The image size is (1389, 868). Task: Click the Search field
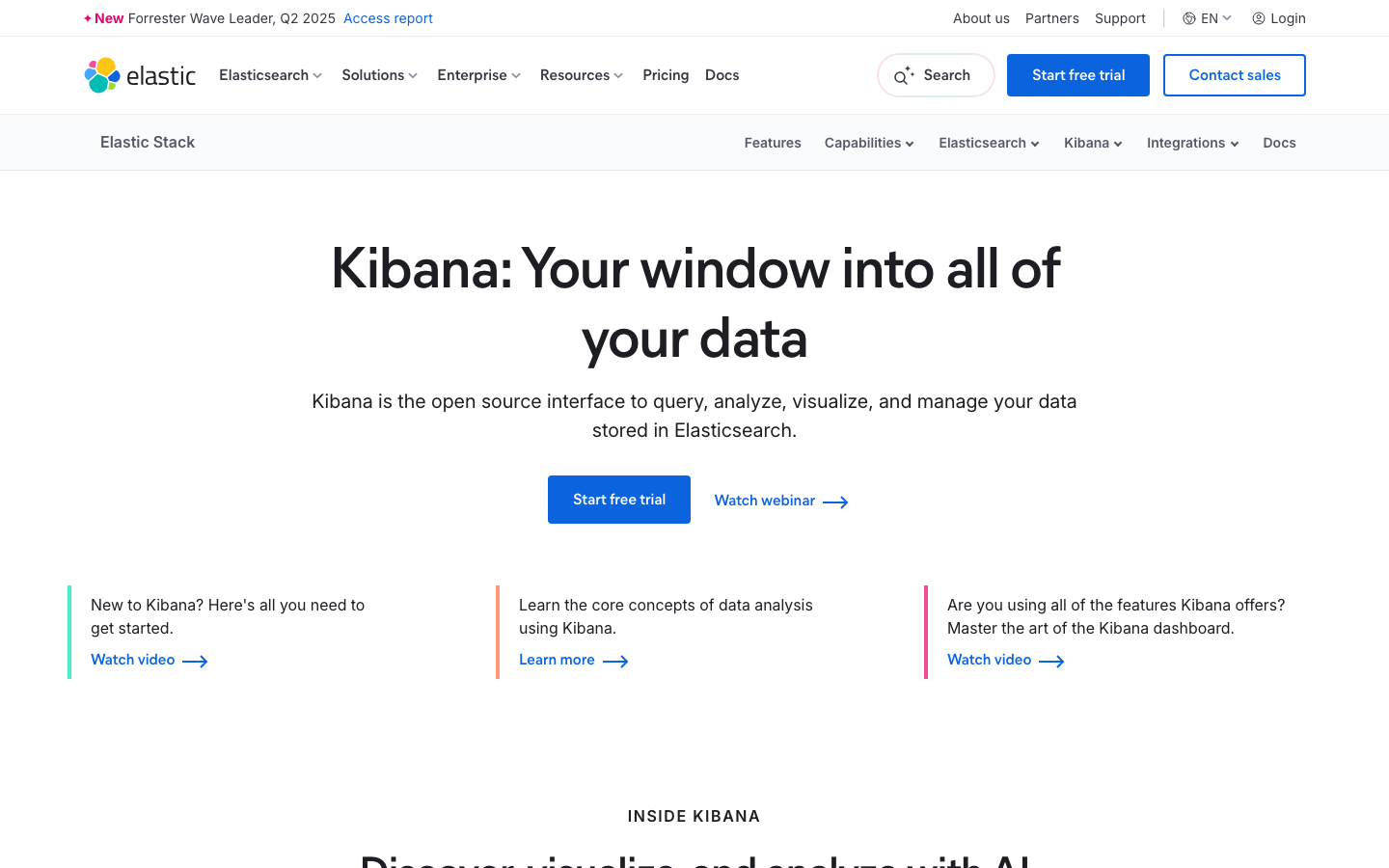point(936,75)
